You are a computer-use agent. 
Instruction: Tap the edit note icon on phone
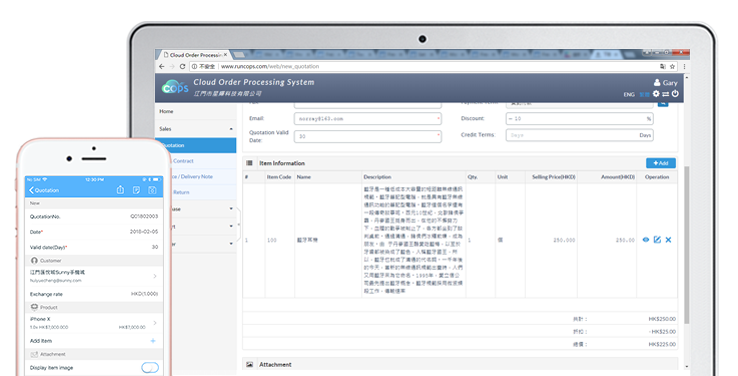[136, 190]
